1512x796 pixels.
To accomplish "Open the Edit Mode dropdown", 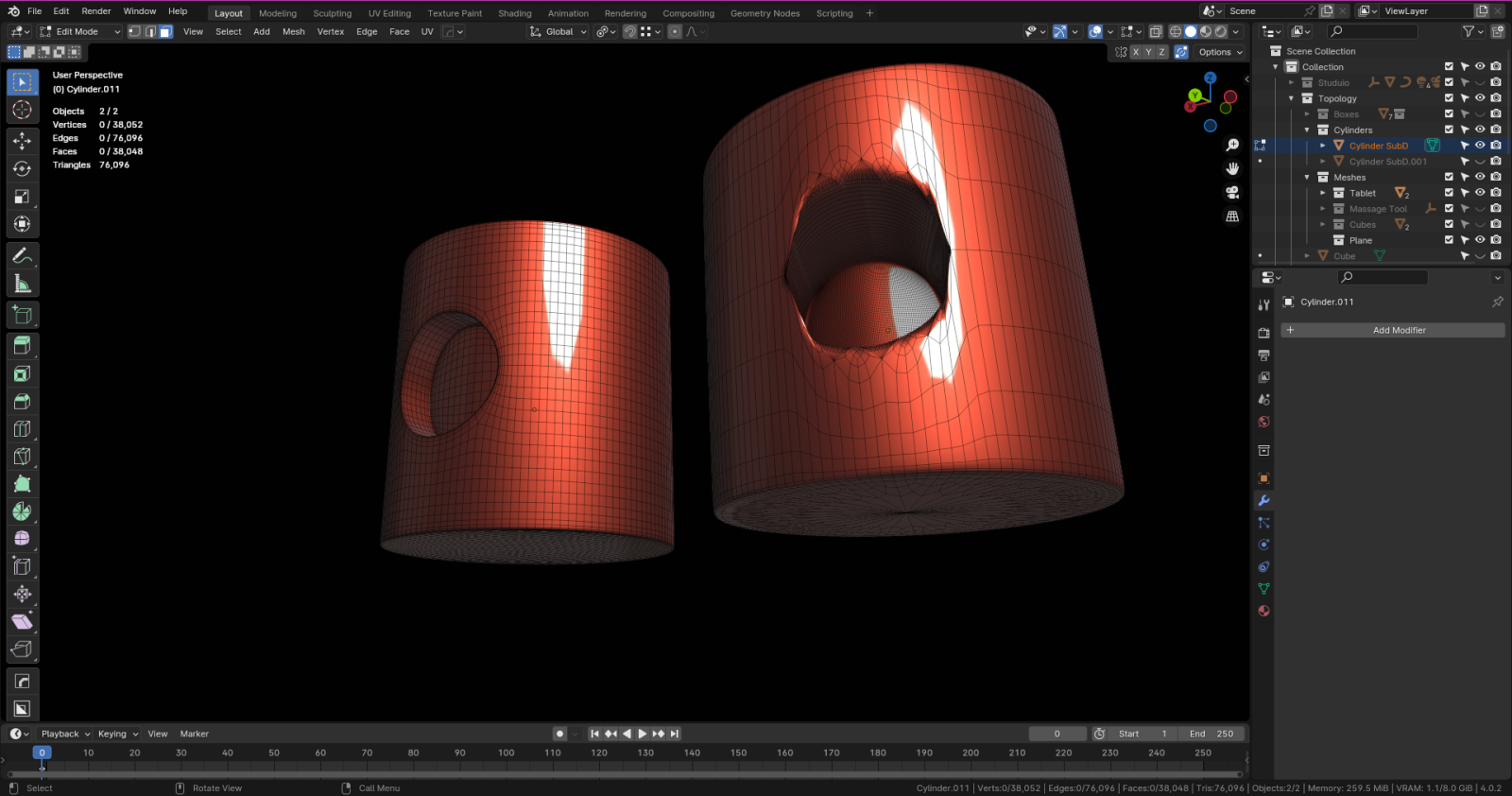I will click(x=80, y=31).
